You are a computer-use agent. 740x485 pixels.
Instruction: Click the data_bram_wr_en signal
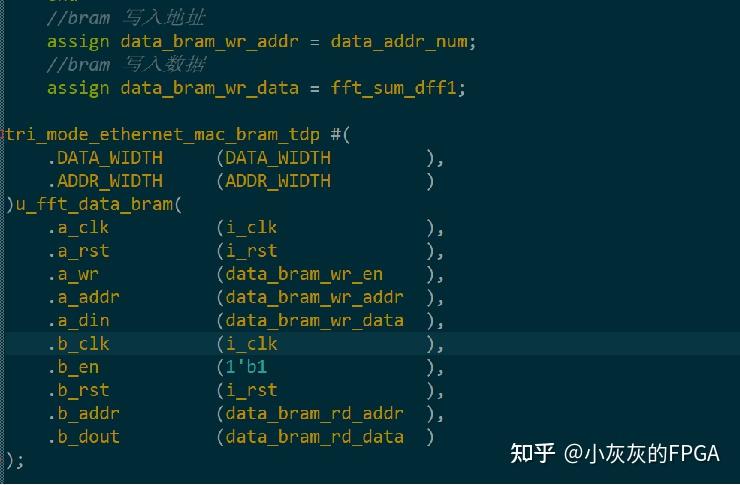coord(304,274)
